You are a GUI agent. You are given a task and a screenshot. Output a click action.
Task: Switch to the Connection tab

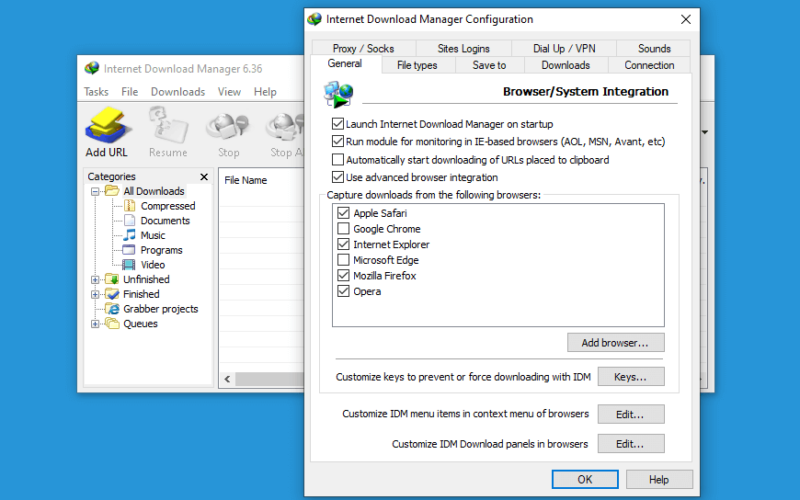pyautogui.click(x=649, y=65)
